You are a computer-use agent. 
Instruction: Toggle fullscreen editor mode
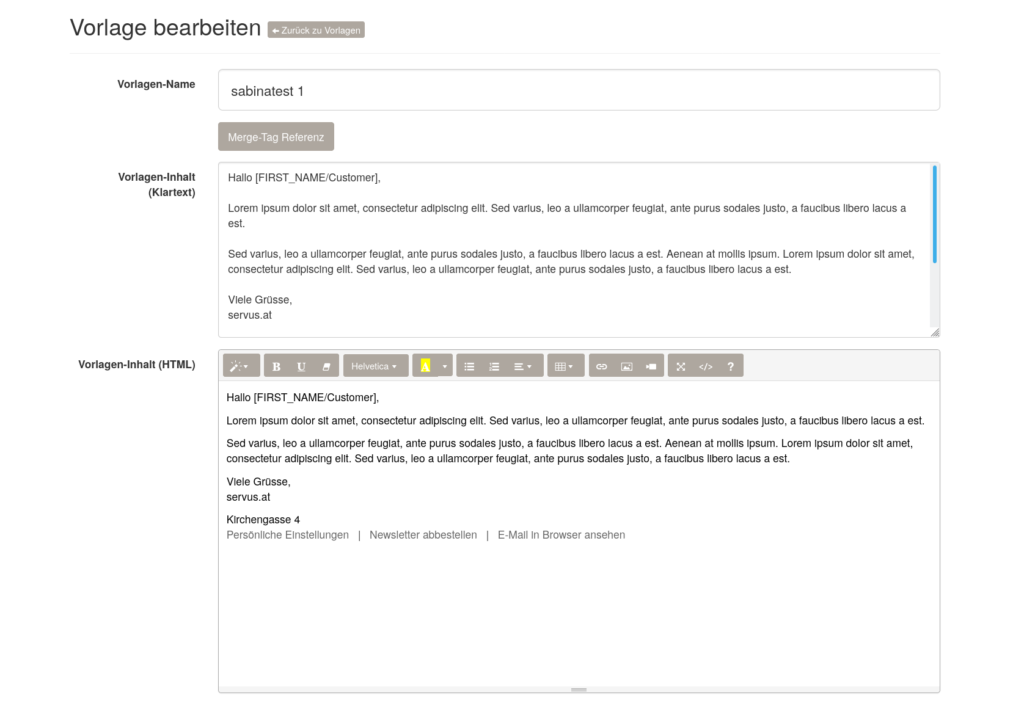point(680,366)
